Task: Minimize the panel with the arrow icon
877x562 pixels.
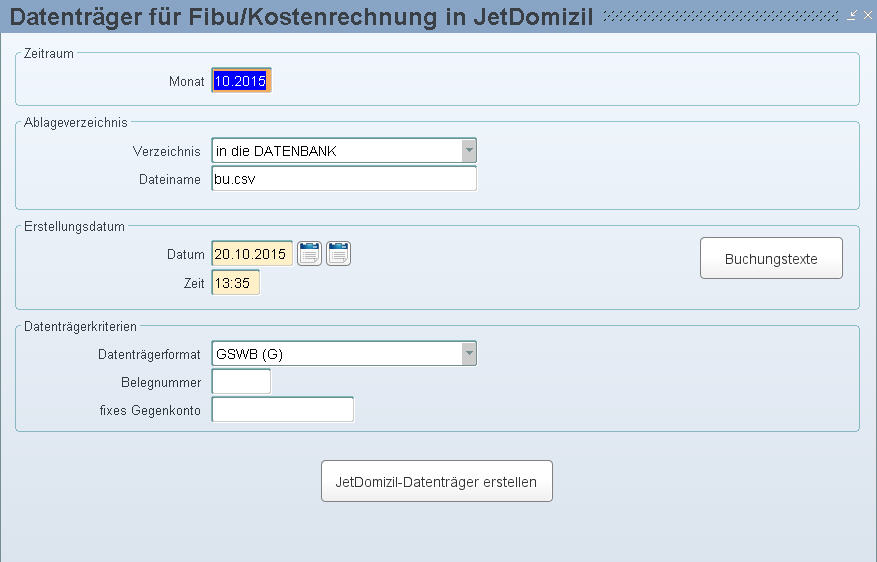Action: (852, 15)
